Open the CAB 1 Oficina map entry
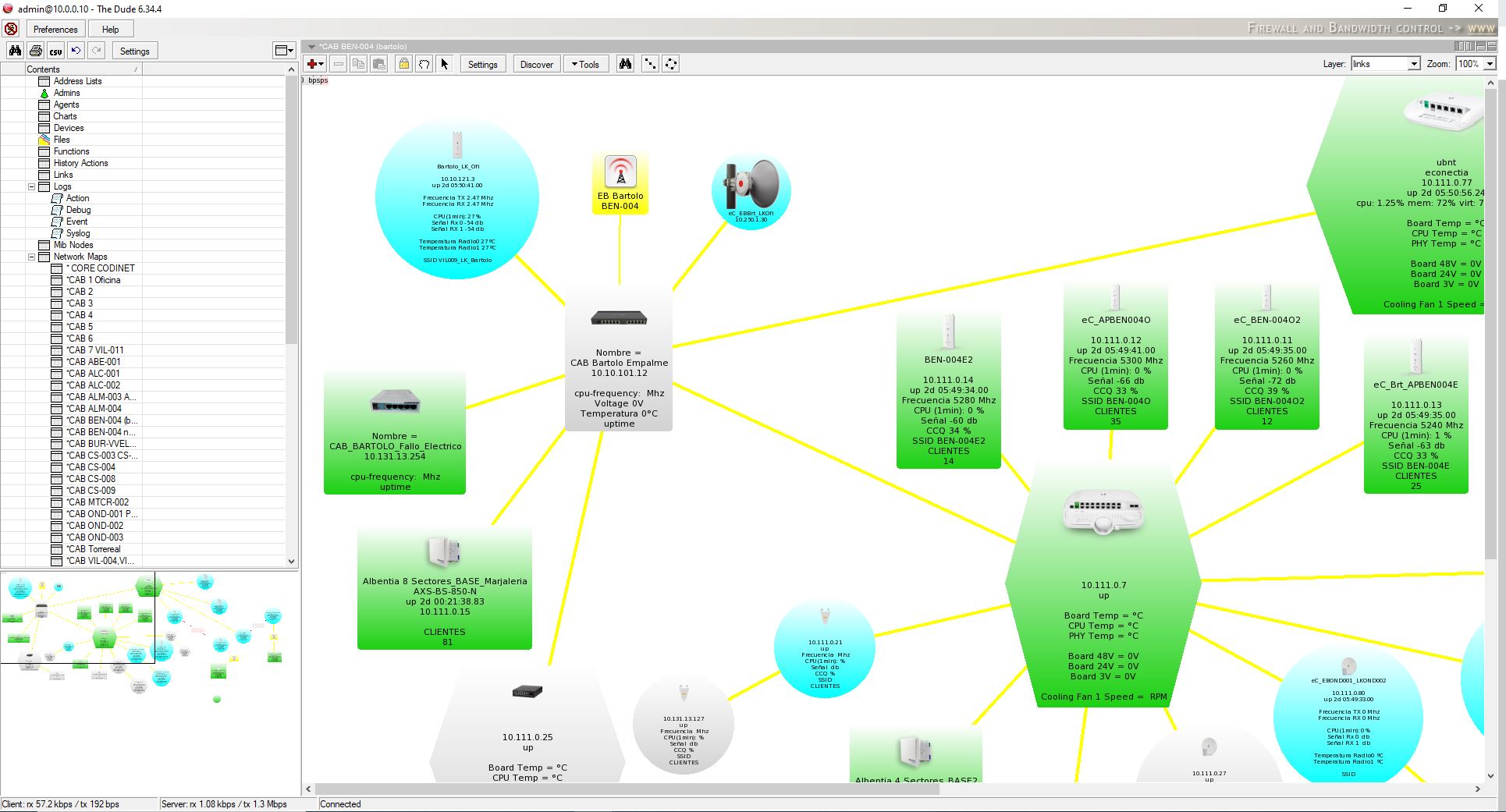Image resolution: width=1506 pixels, height=812 pixels. tap(93, 280)
